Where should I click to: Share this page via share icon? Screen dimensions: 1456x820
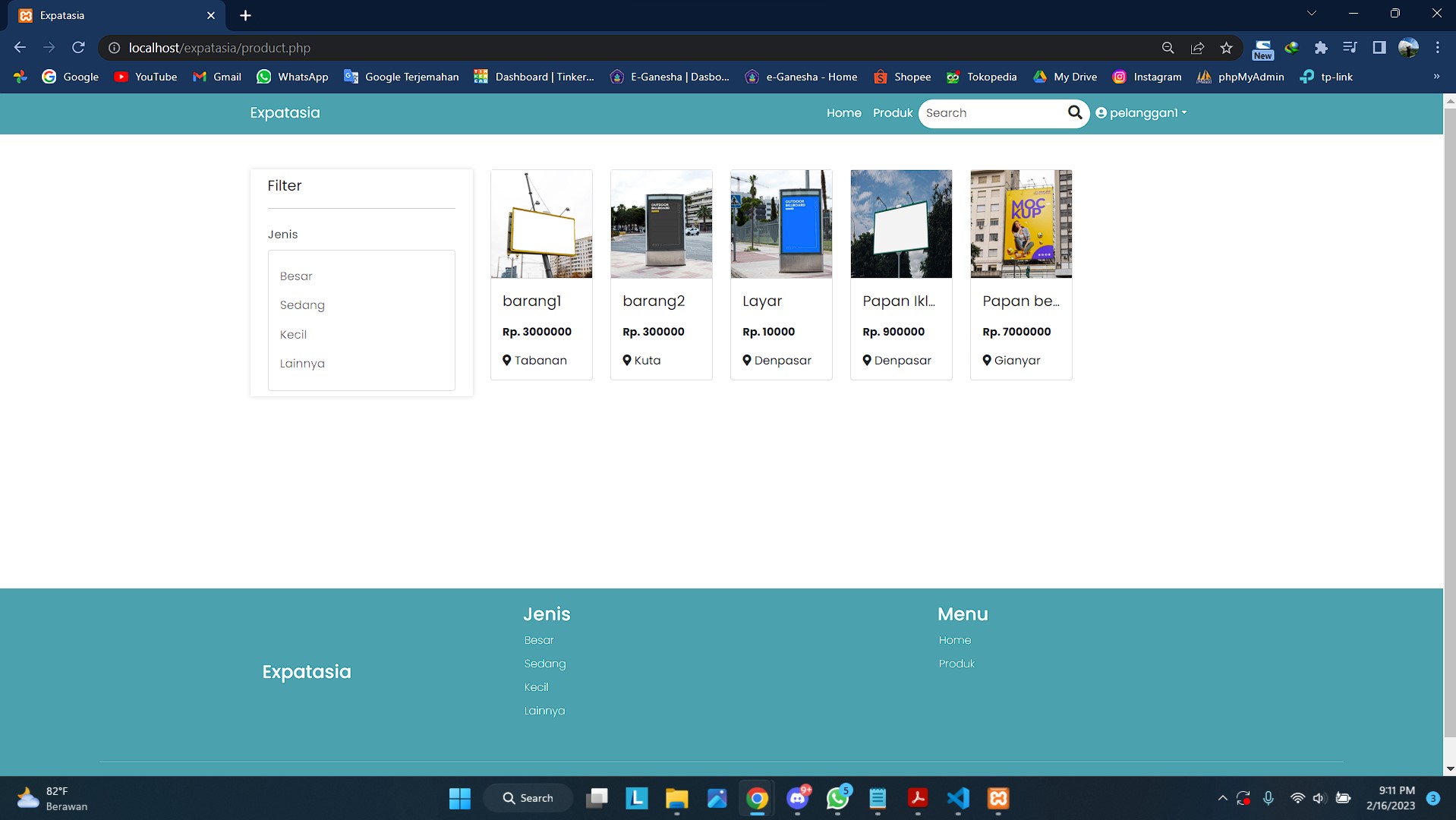coord(1197,48)
